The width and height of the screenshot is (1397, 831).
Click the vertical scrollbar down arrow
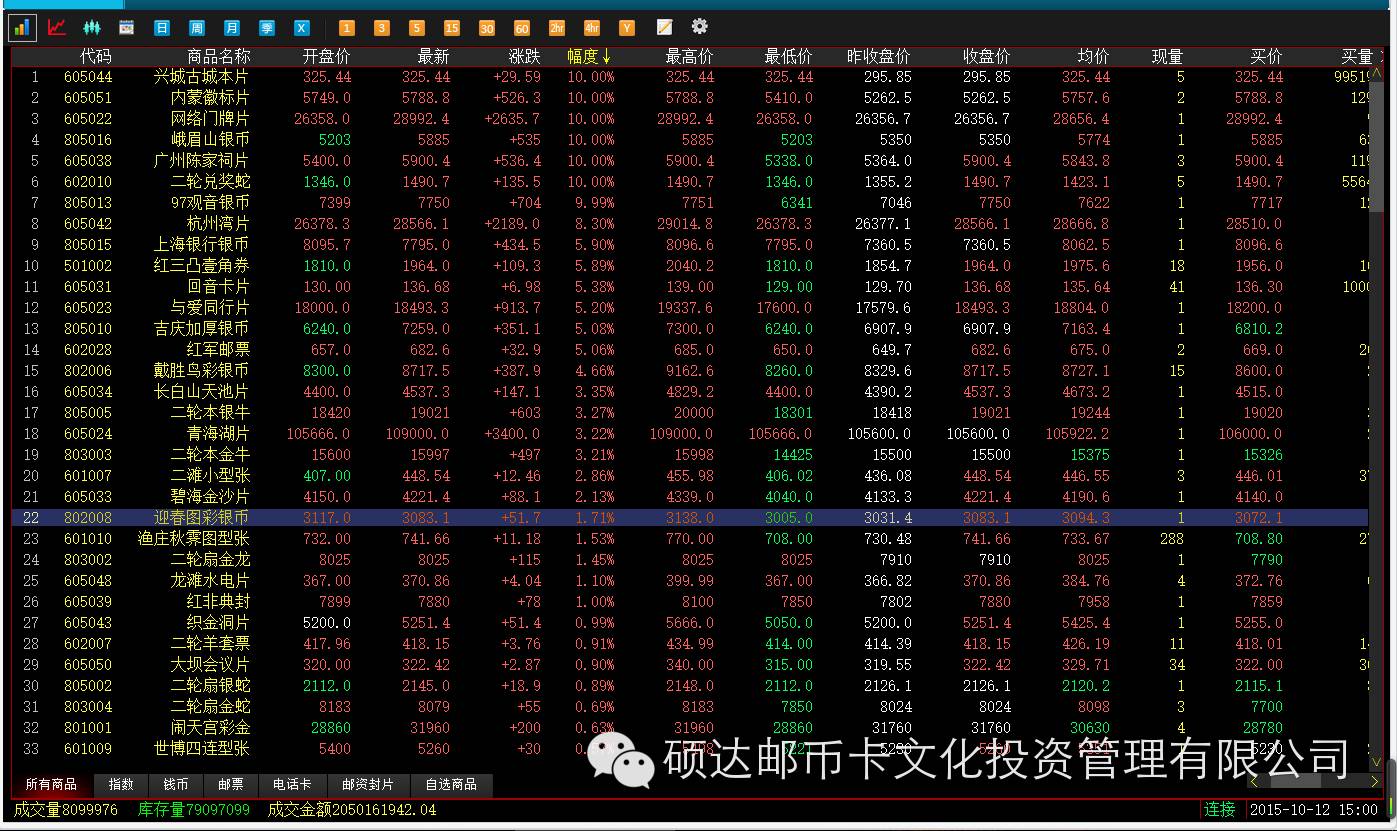coord(1376,763)
